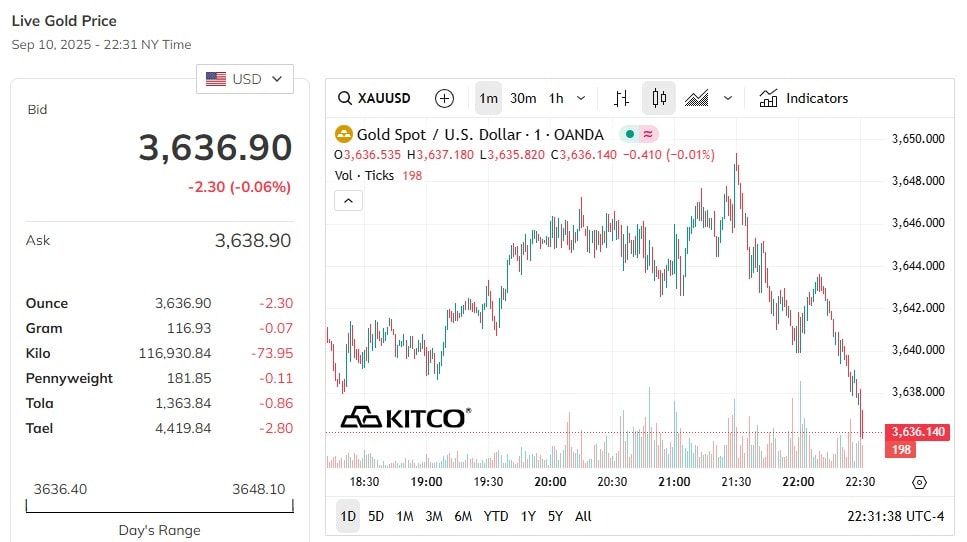This screenshot has height=542, width=967.
Task: Click the 22:31:38 UTC-4 timezone label
Action: 895,516
